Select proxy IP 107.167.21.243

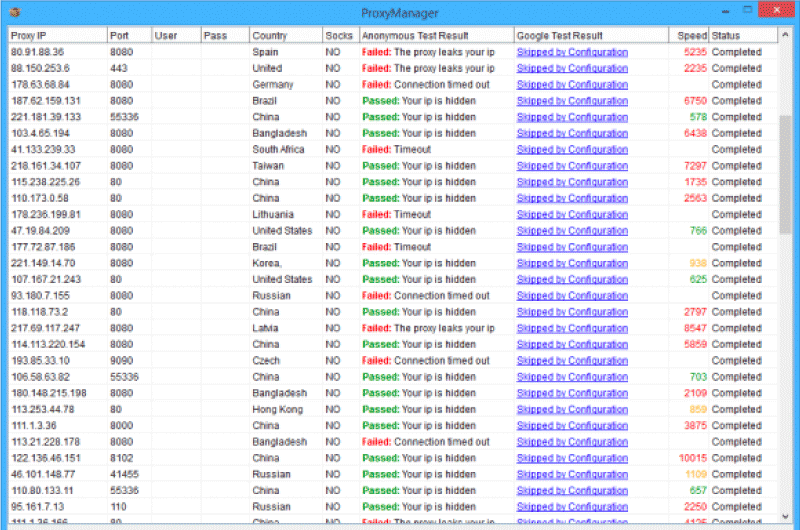pos(46,280)
